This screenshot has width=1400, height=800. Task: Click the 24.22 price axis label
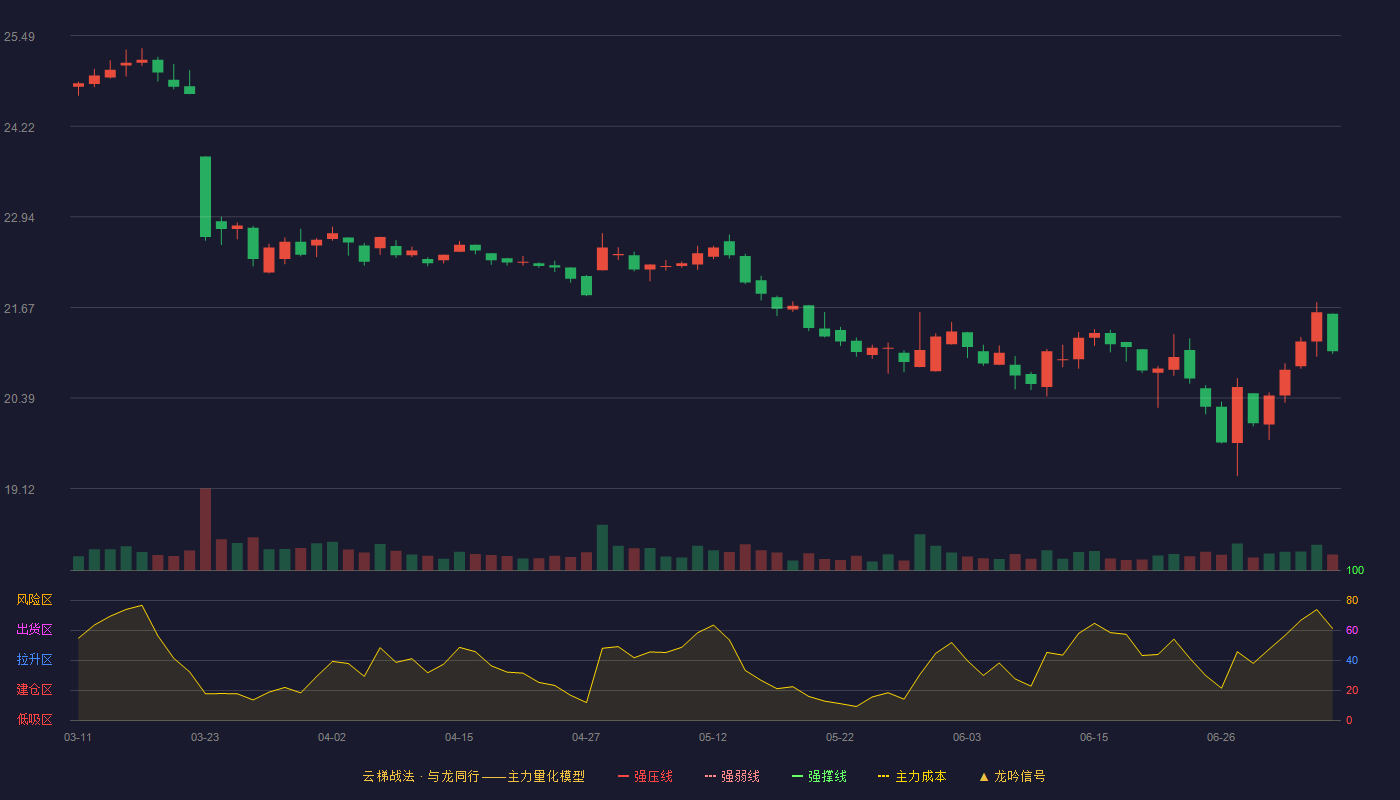(19, 127)
